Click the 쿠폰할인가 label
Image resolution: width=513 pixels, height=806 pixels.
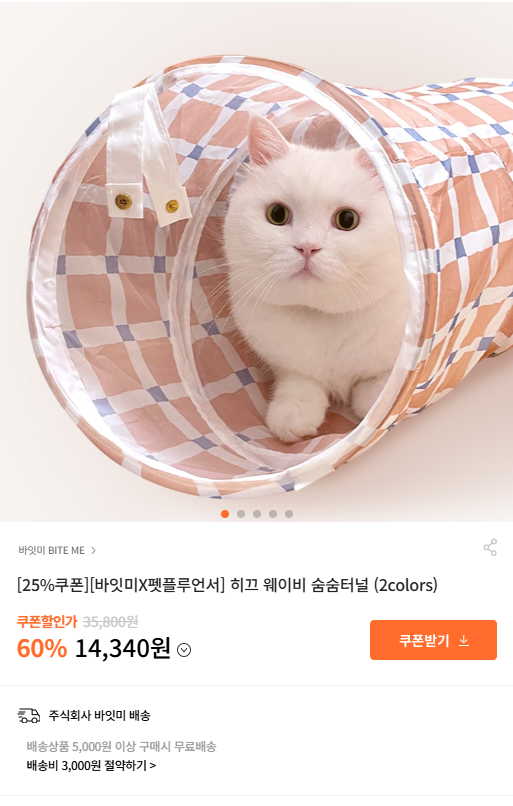[x=47, y=621]
